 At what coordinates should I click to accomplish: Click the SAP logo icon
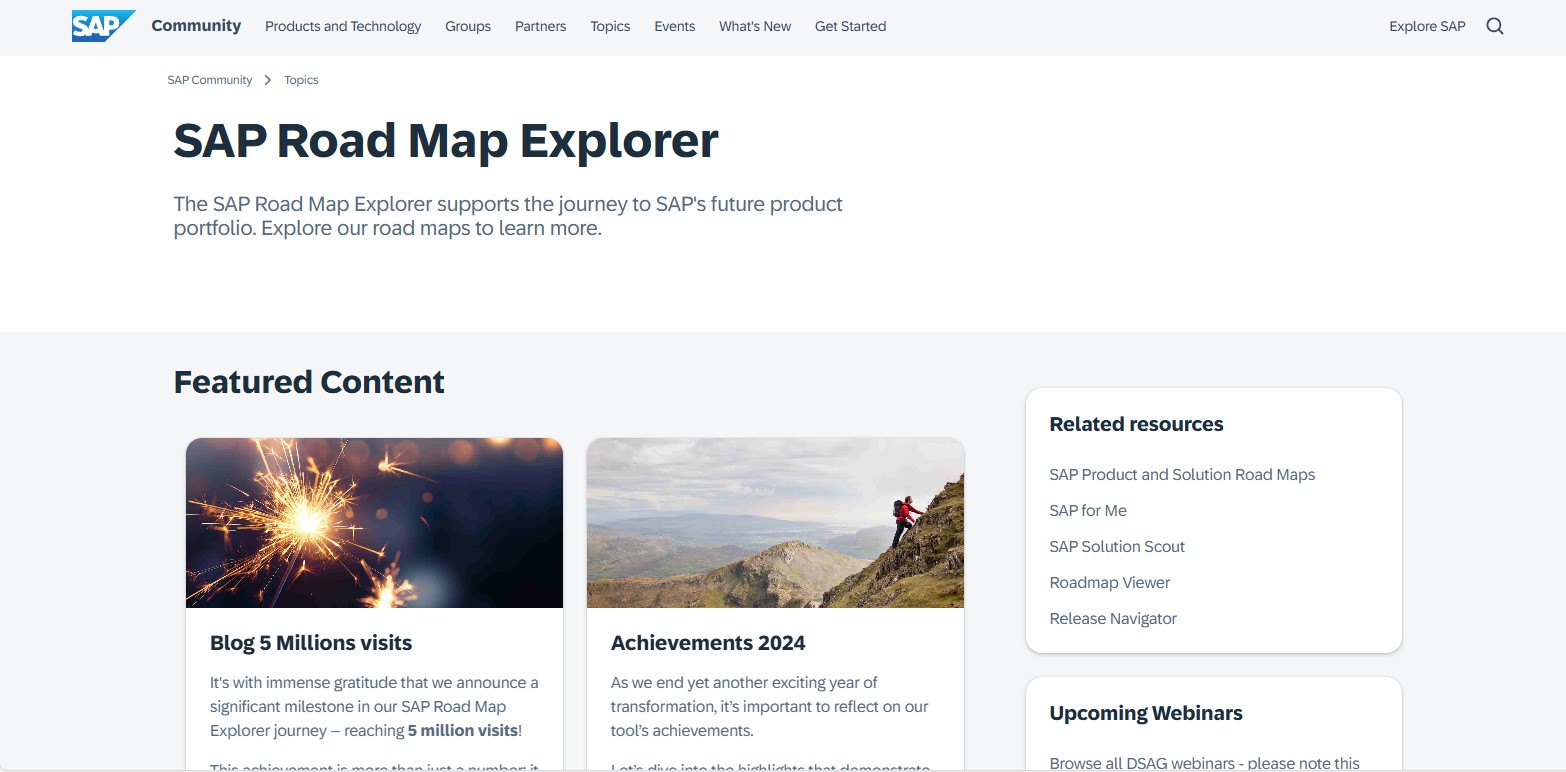[x=102, y=26]
